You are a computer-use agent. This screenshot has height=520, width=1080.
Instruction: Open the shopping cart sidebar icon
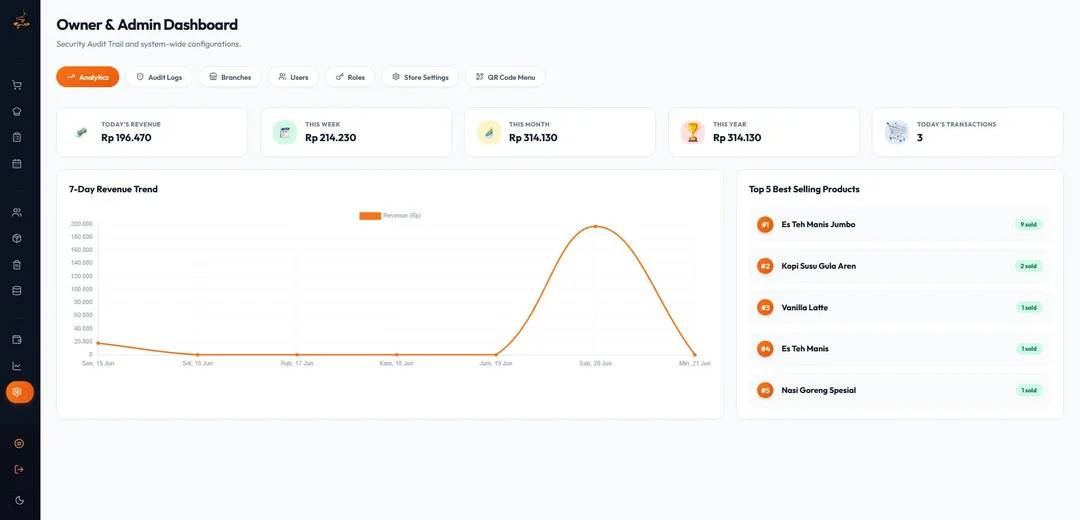click(17, 85)
